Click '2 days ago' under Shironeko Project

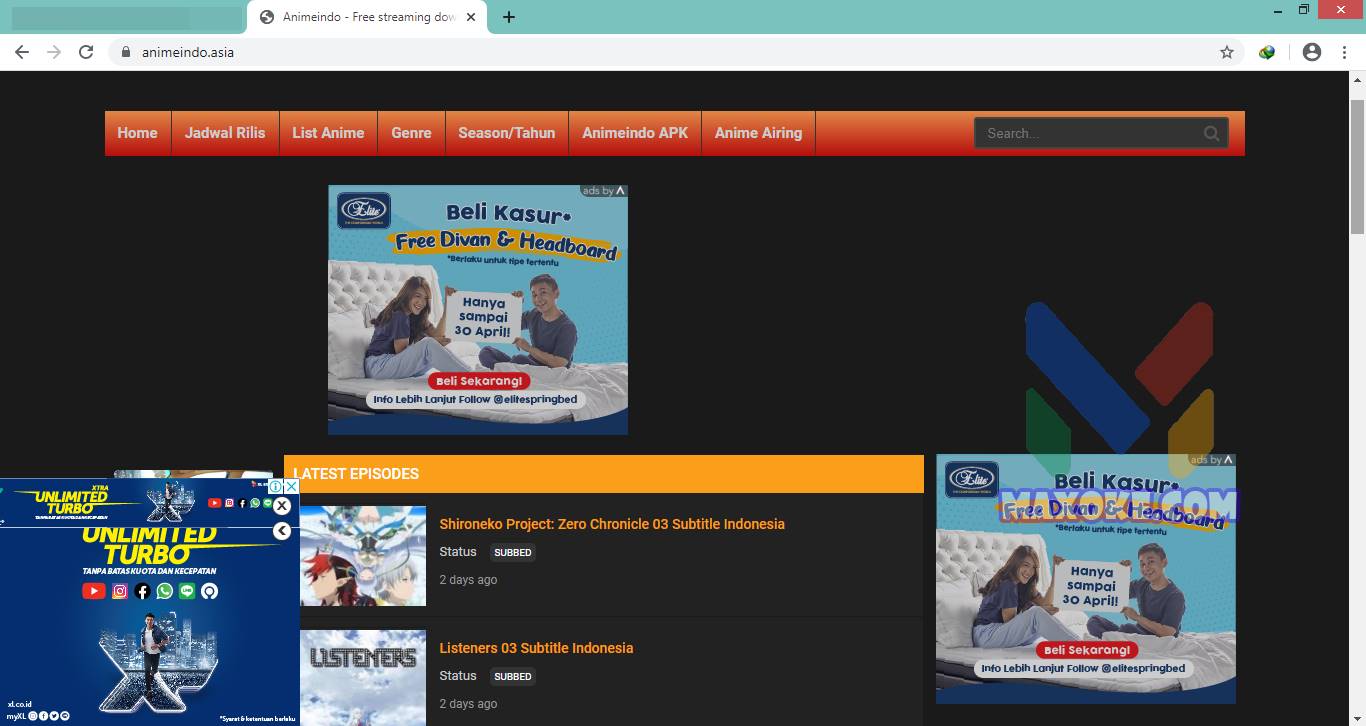click(x=468, y=580)
